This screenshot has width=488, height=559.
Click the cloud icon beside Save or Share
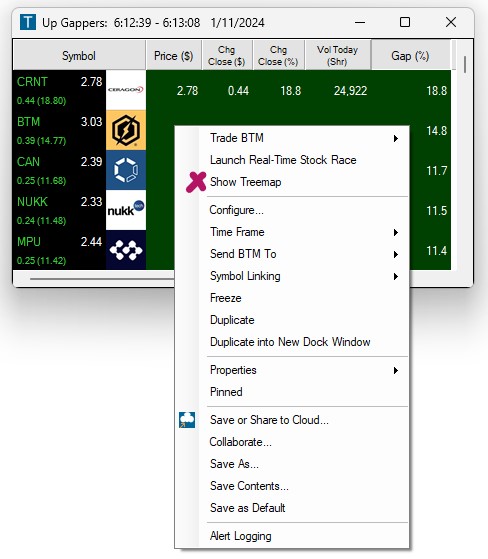(x=187, y=420)
